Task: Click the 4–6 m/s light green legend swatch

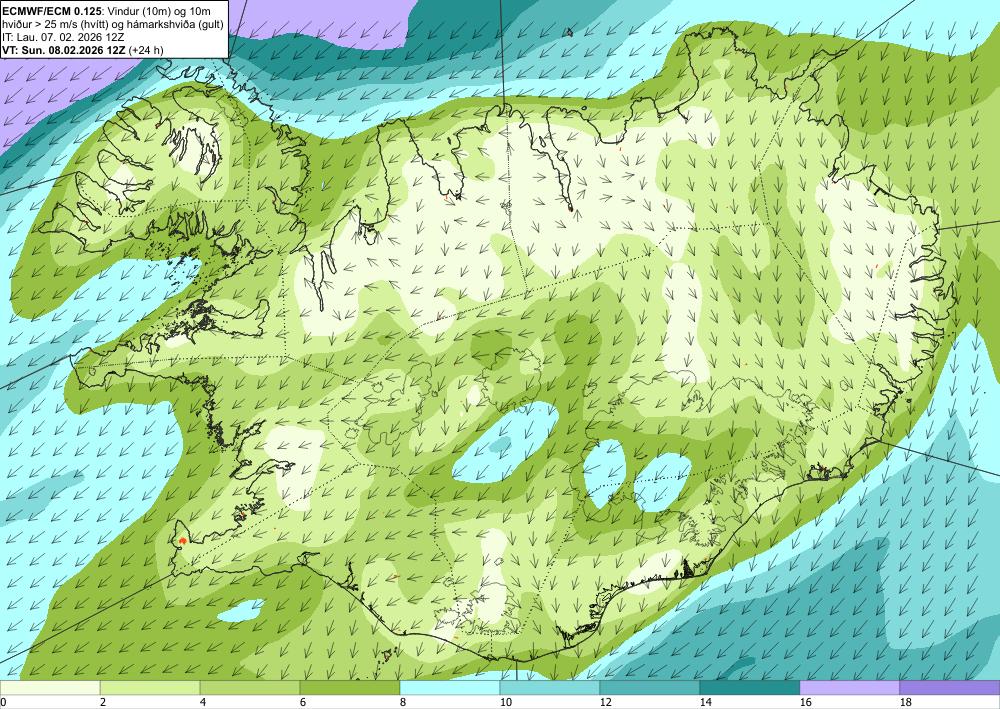Action: click(x=250, y=687)
